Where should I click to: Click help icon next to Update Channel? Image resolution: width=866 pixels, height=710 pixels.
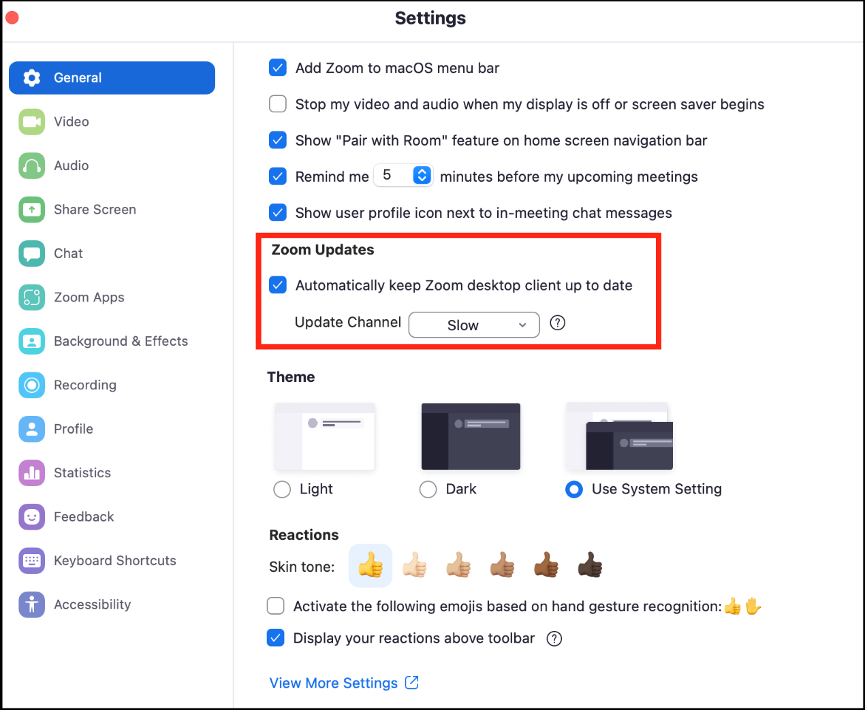(x=558, y=324)
